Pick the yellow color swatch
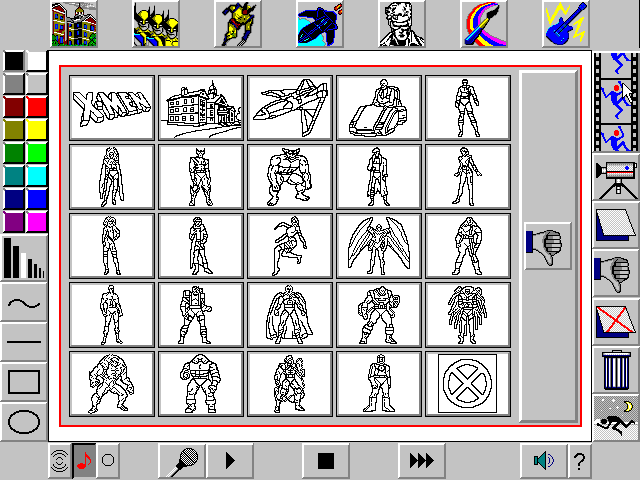This screenshot has height=480, width=640. coord(37,130)
